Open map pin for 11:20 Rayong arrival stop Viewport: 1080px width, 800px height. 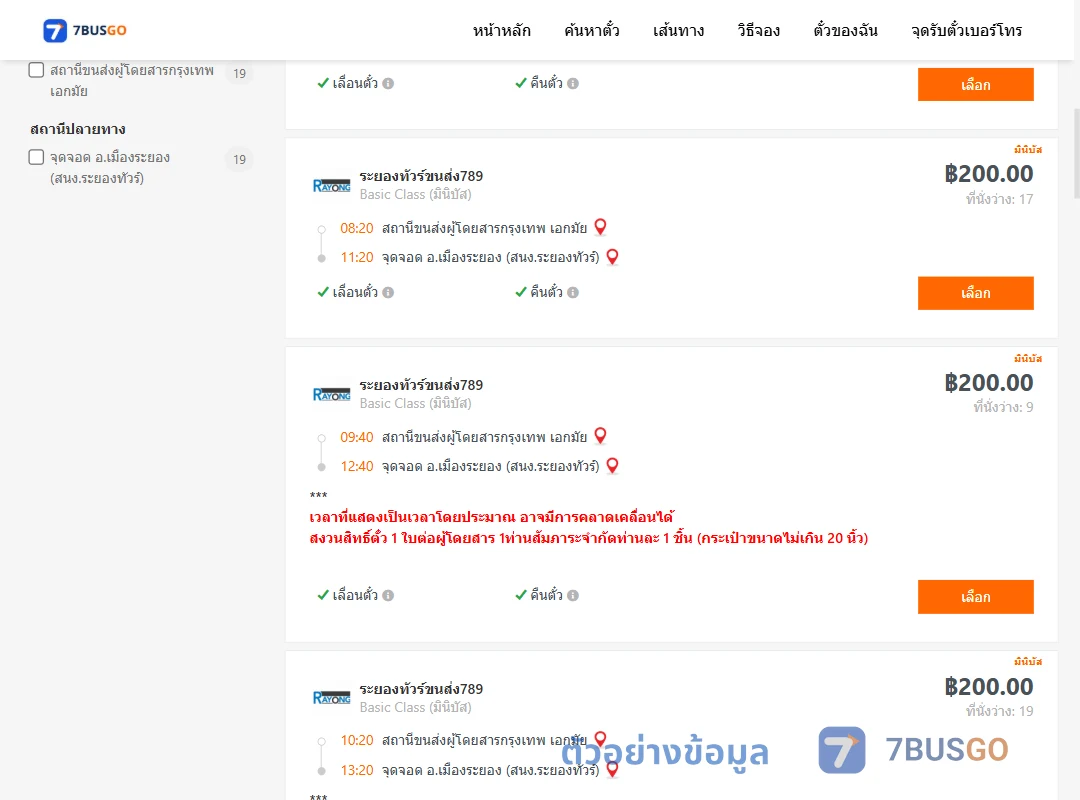click(x=612, y=257)
